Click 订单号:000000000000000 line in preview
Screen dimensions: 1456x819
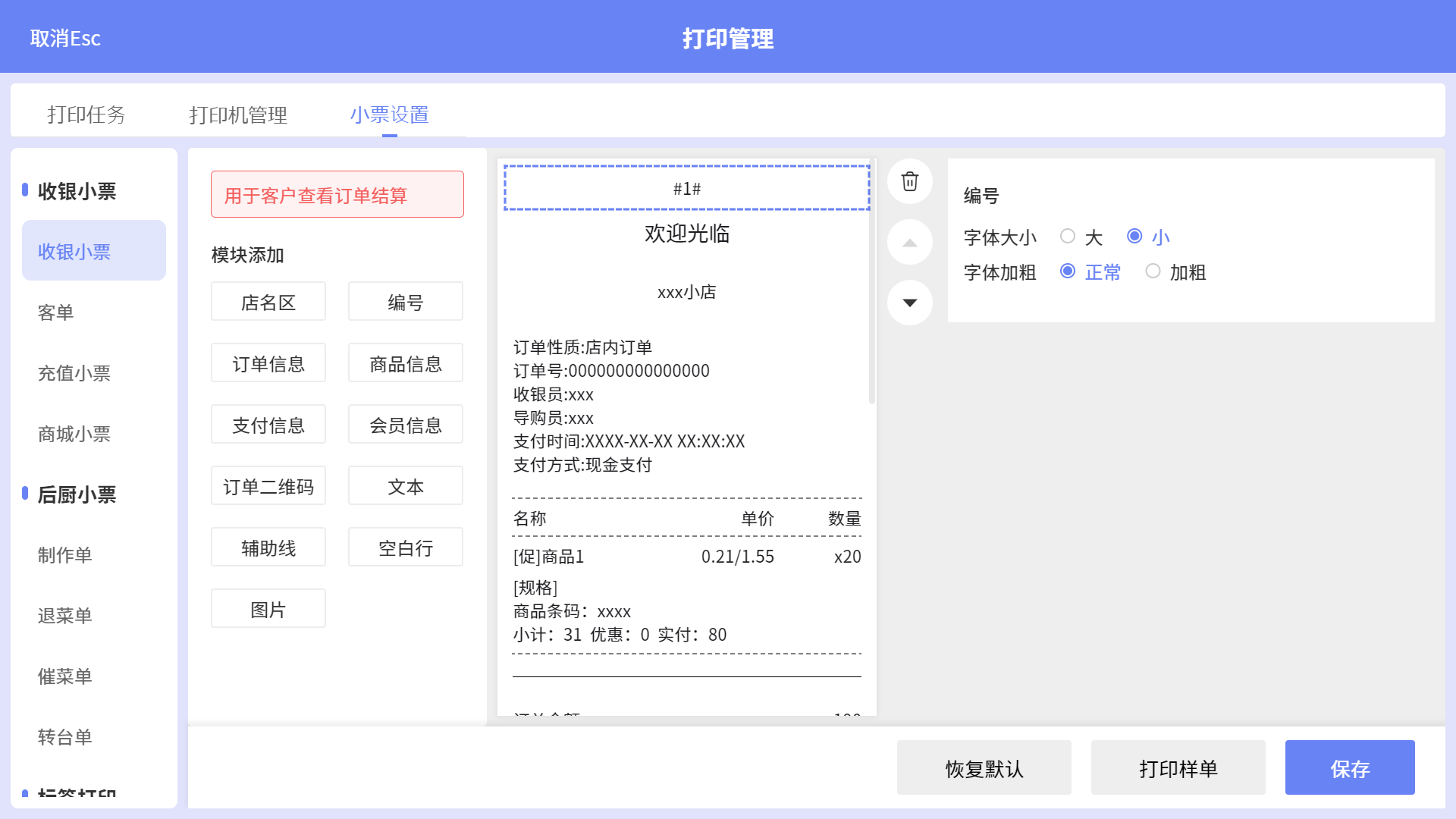tap(611, 371)
